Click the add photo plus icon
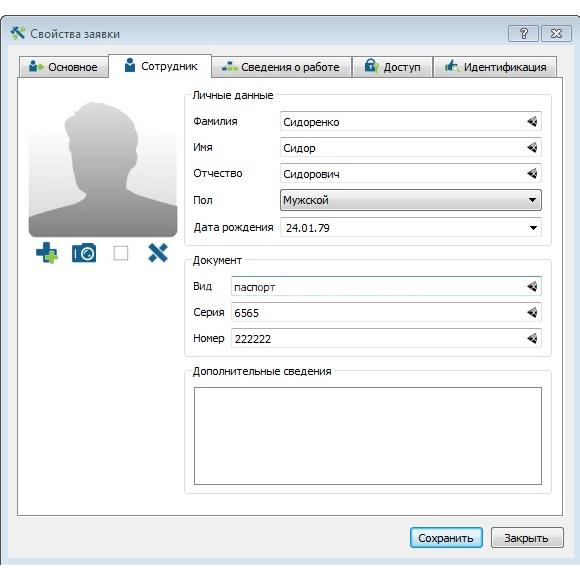Screen dimensions: 580x580 click(47, 253)
